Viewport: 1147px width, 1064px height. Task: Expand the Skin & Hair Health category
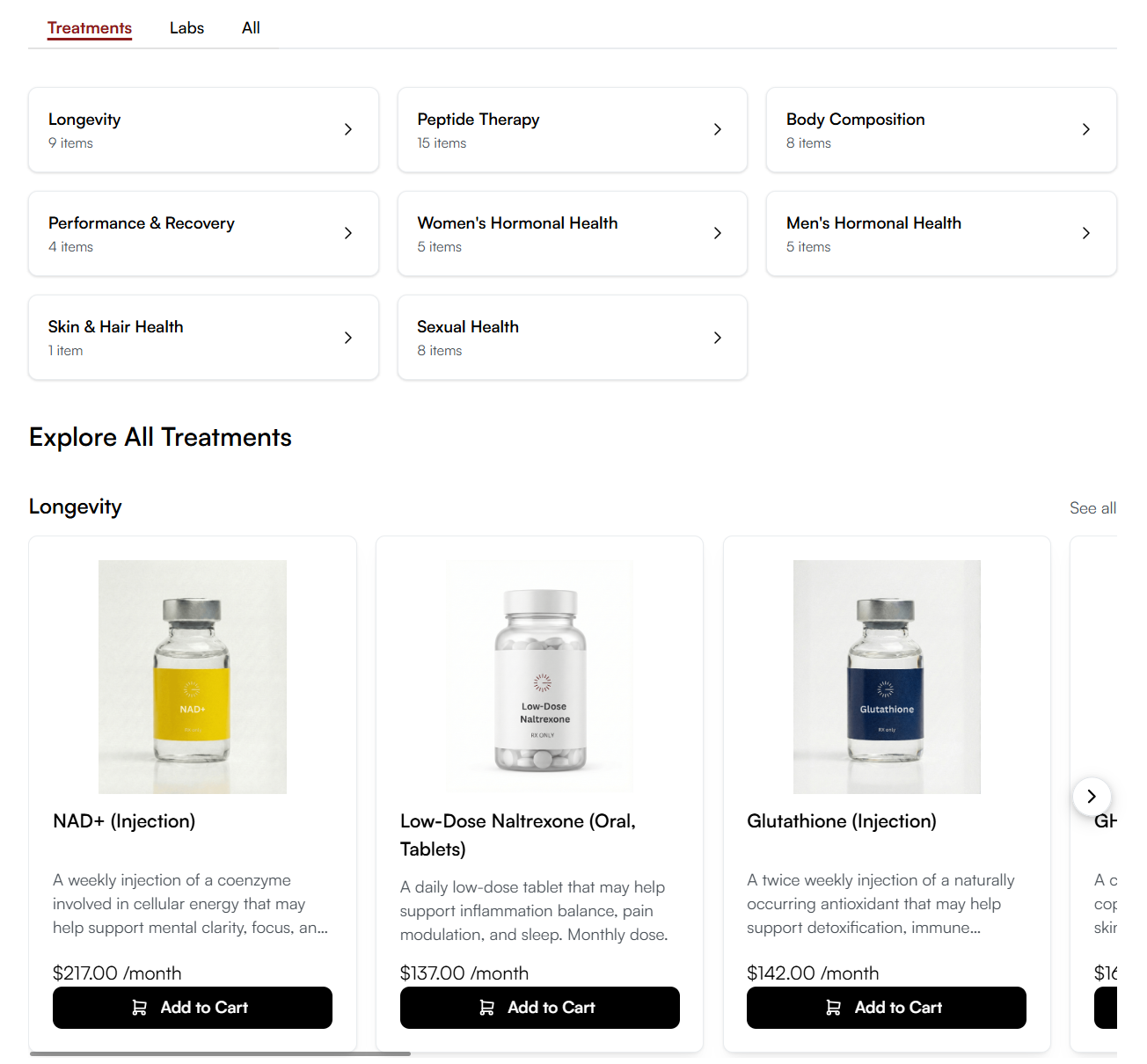(203, 338)
